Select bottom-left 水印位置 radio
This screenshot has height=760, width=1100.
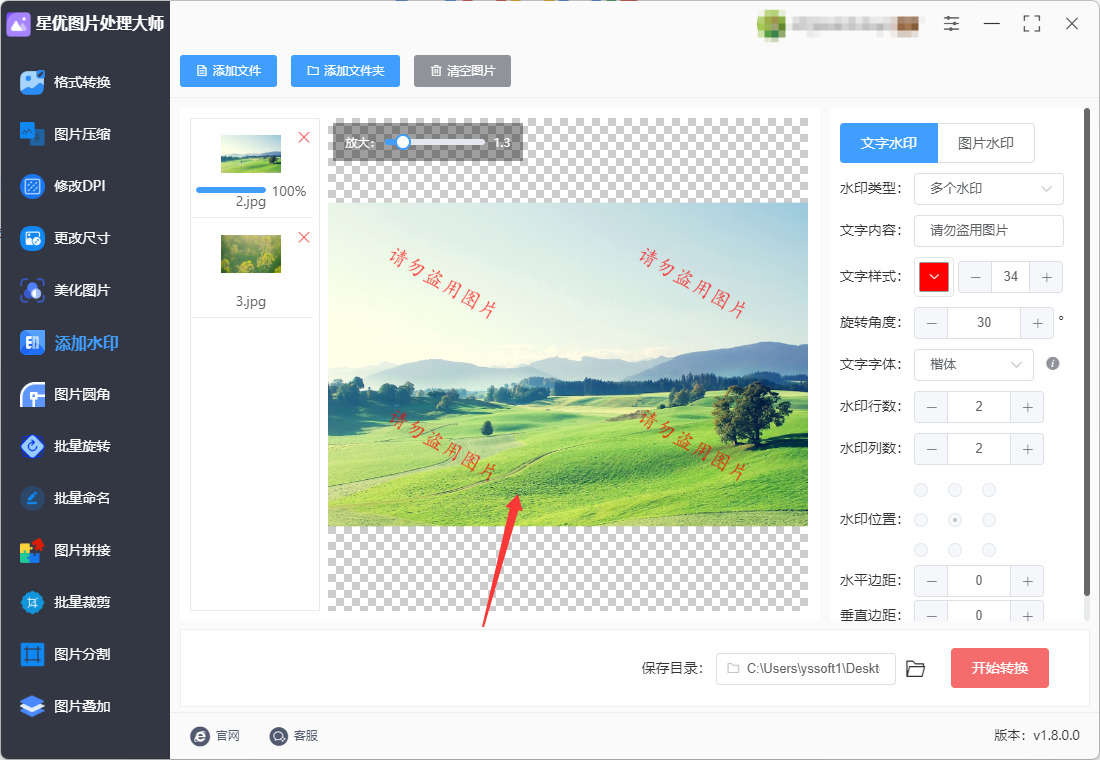921,549
